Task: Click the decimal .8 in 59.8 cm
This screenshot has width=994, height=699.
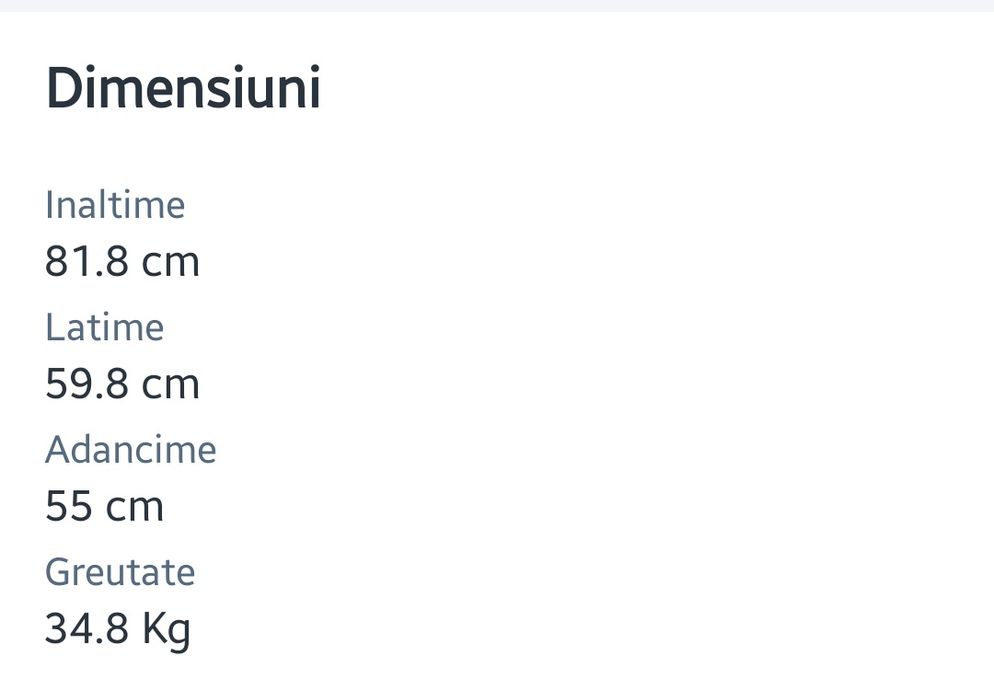Action: point(109,384)
